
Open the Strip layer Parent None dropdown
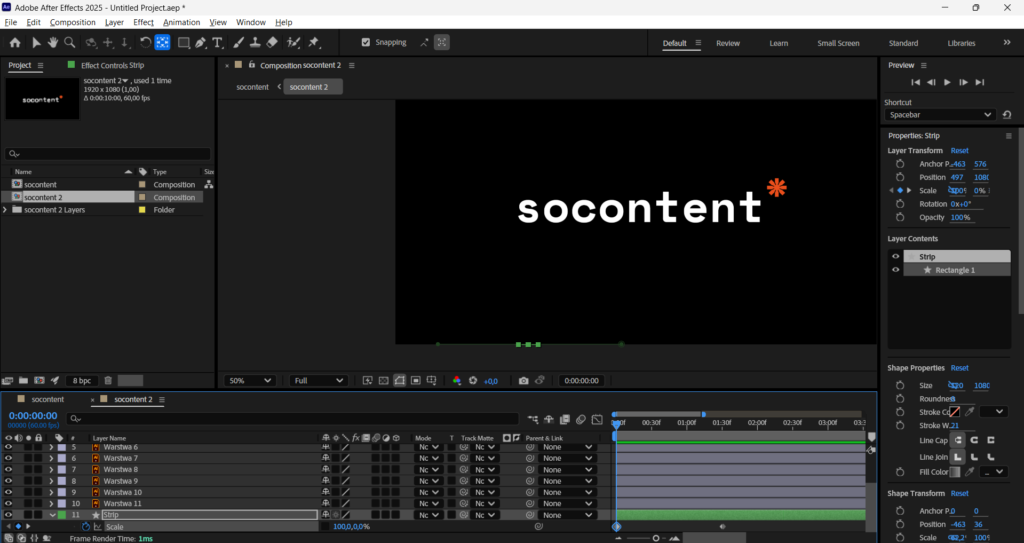567,515
